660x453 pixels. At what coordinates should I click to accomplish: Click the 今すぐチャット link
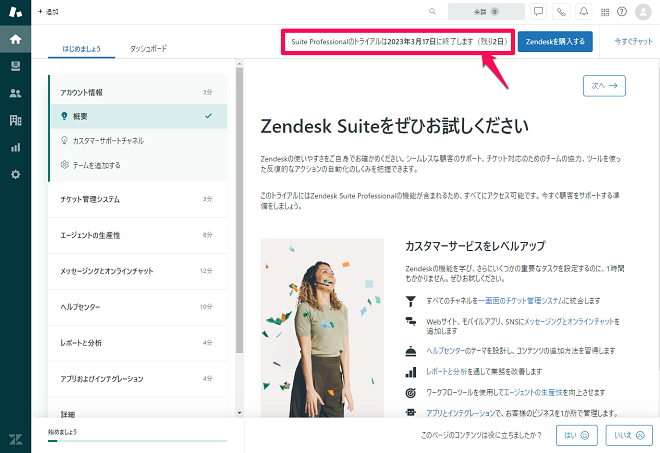[x=633, y=41]
